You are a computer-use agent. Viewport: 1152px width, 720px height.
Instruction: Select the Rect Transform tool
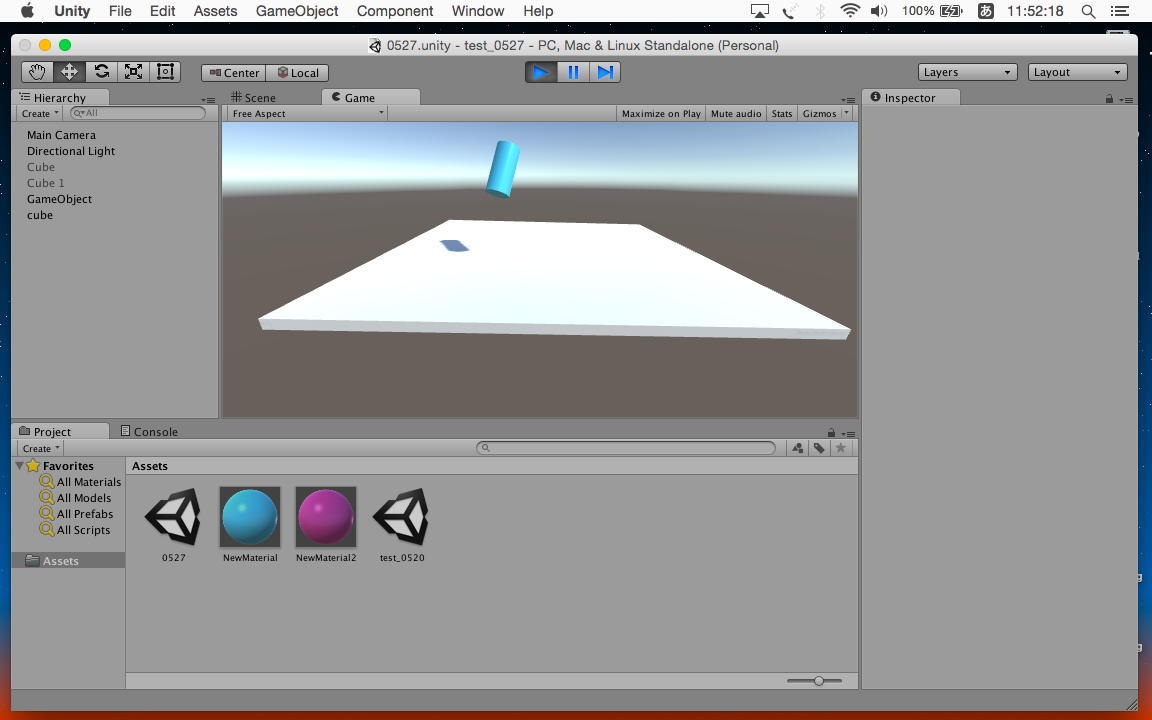165,72
